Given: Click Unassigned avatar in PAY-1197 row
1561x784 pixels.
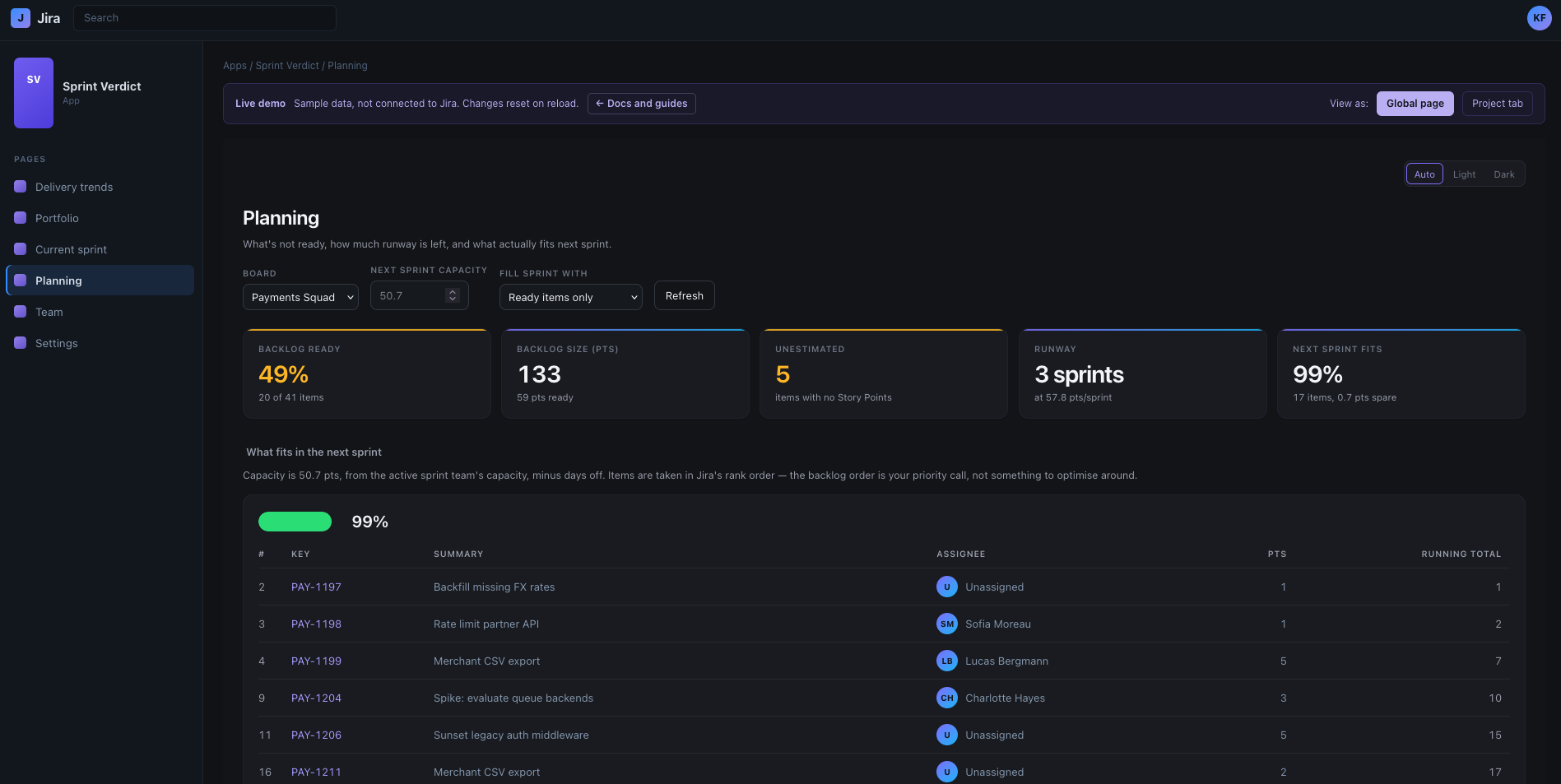Looking at the screenshot, I should [947, 587].
